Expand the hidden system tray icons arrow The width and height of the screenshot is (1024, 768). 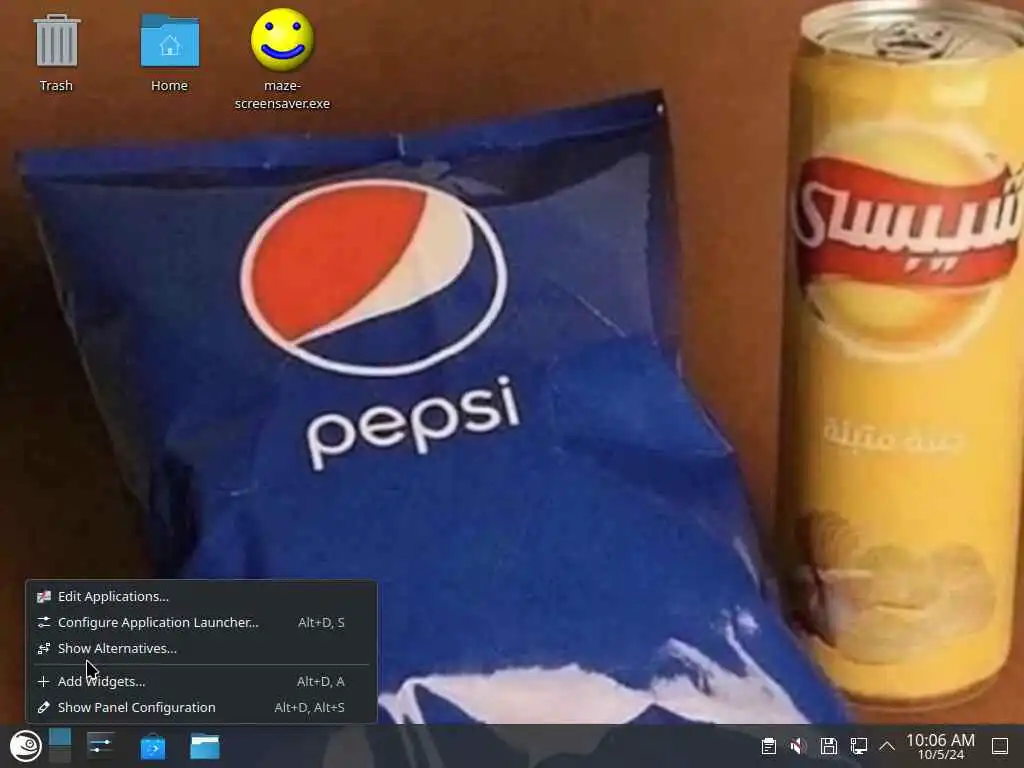tap(887, 746)
